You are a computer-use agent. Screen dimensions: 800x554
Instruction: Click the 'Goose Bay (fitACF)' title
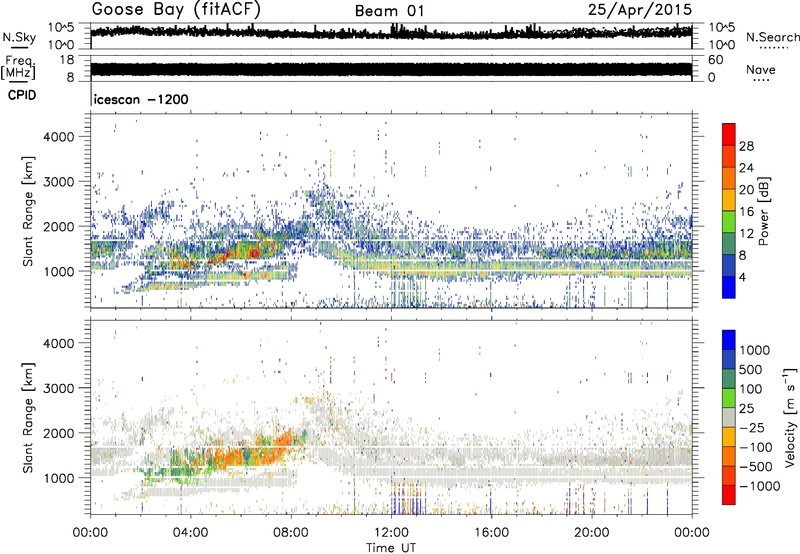pyautogui.click(x=176, y=10)
